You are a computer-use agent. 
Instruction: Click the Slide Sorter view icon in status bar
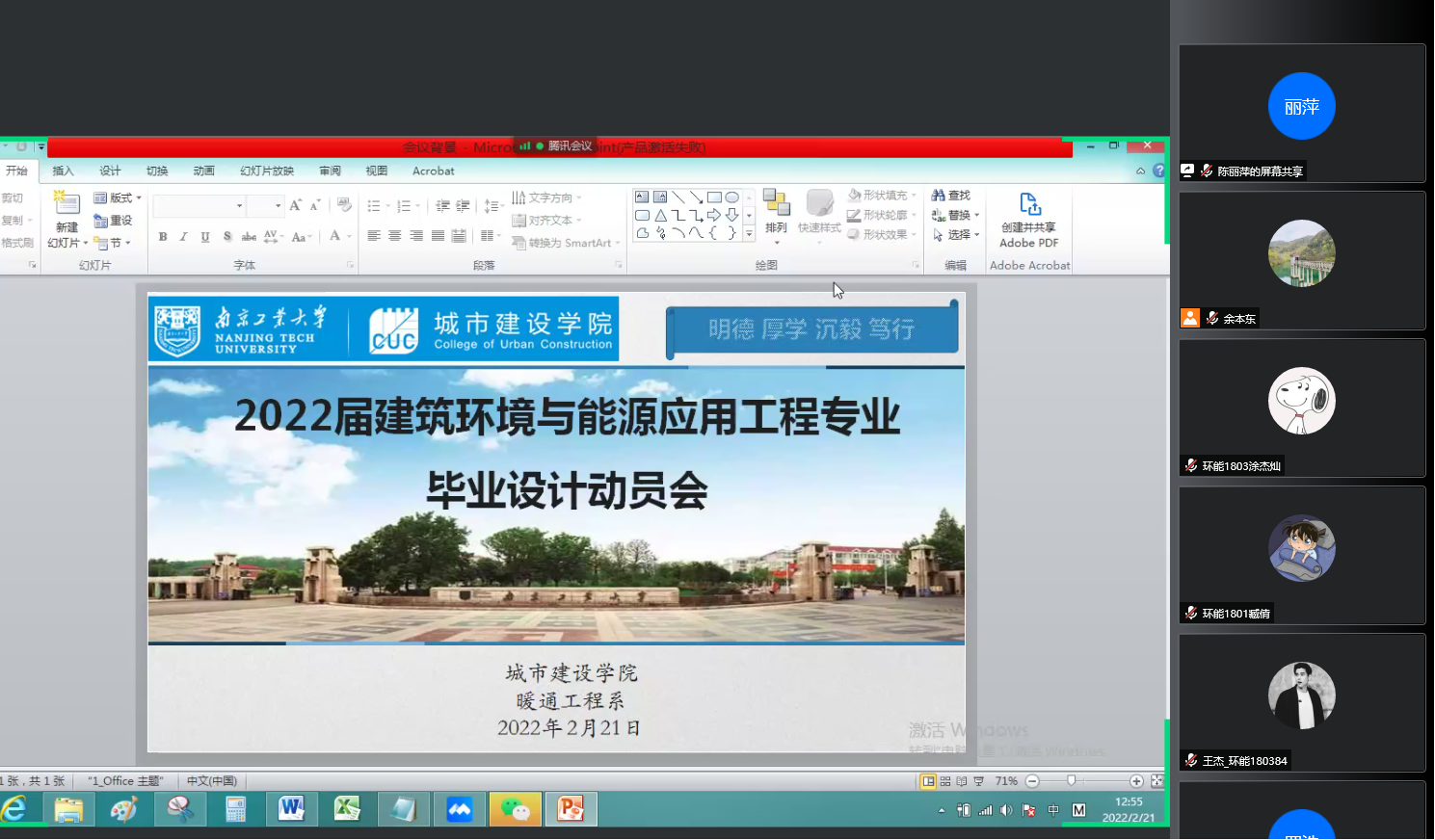pos(945,781)
